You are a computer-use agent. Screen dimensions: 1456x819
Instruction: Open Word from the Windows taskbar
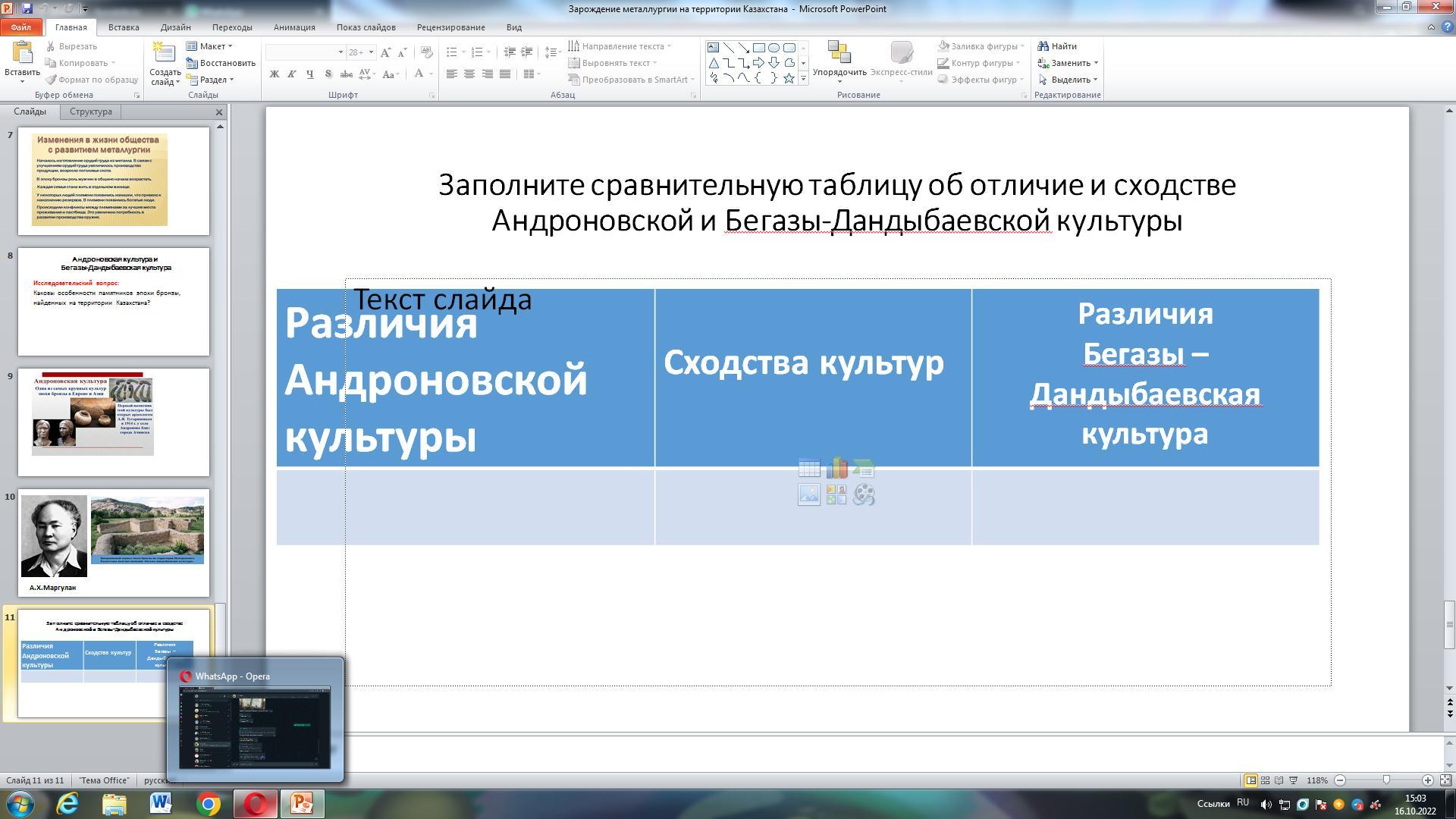point(161,803)
